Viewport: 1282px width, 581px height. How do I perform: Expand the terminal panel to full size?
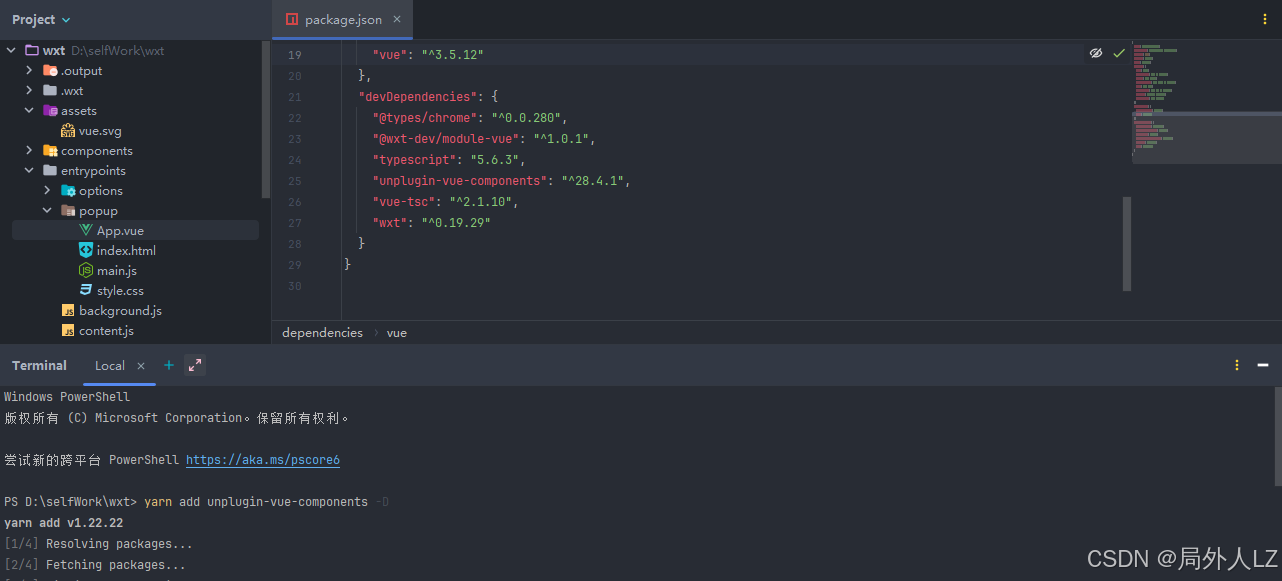[195, 365]
